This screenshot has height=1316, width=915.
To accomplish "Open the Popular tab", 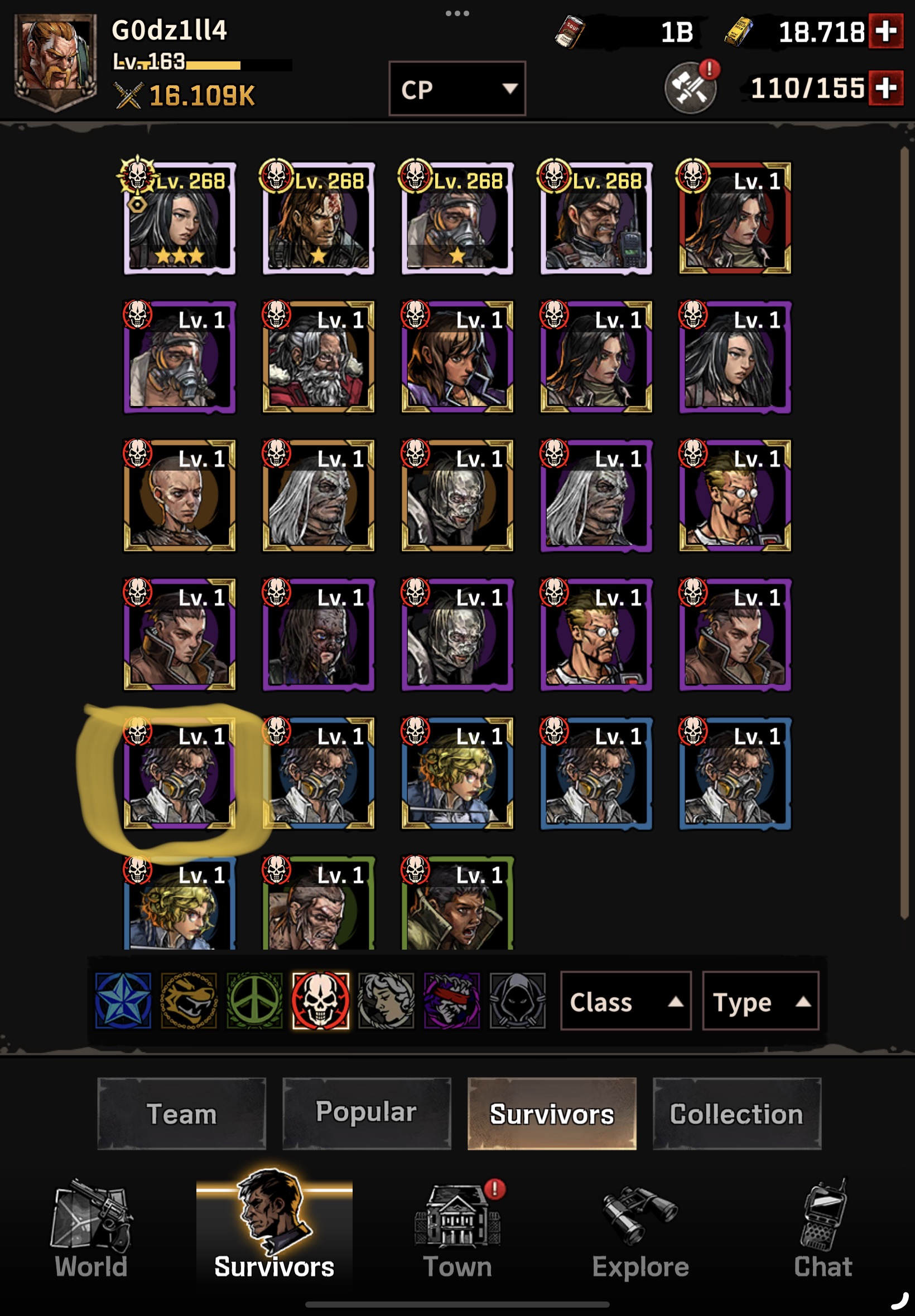I will click(367, 1113).
